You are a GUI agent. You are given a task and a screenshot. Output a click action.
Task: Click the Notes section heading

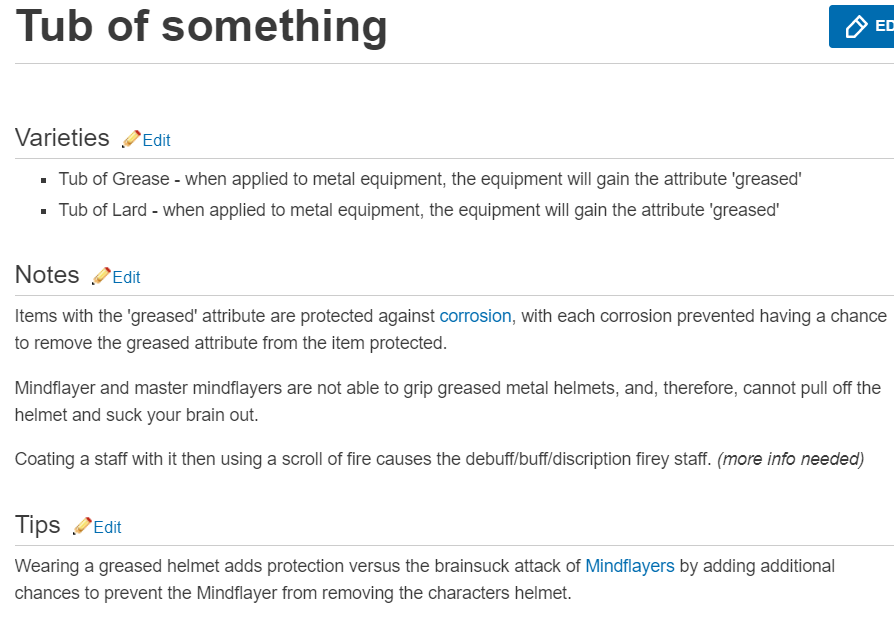(47, 275)
